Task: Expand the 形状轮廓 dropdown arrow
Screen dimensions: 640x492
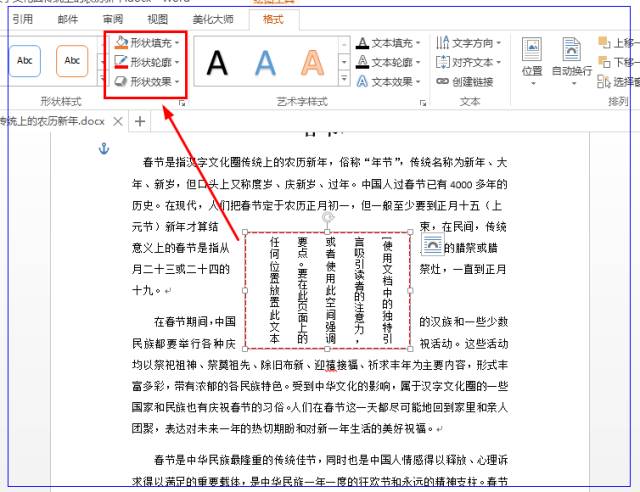Action: coord(177,62)
